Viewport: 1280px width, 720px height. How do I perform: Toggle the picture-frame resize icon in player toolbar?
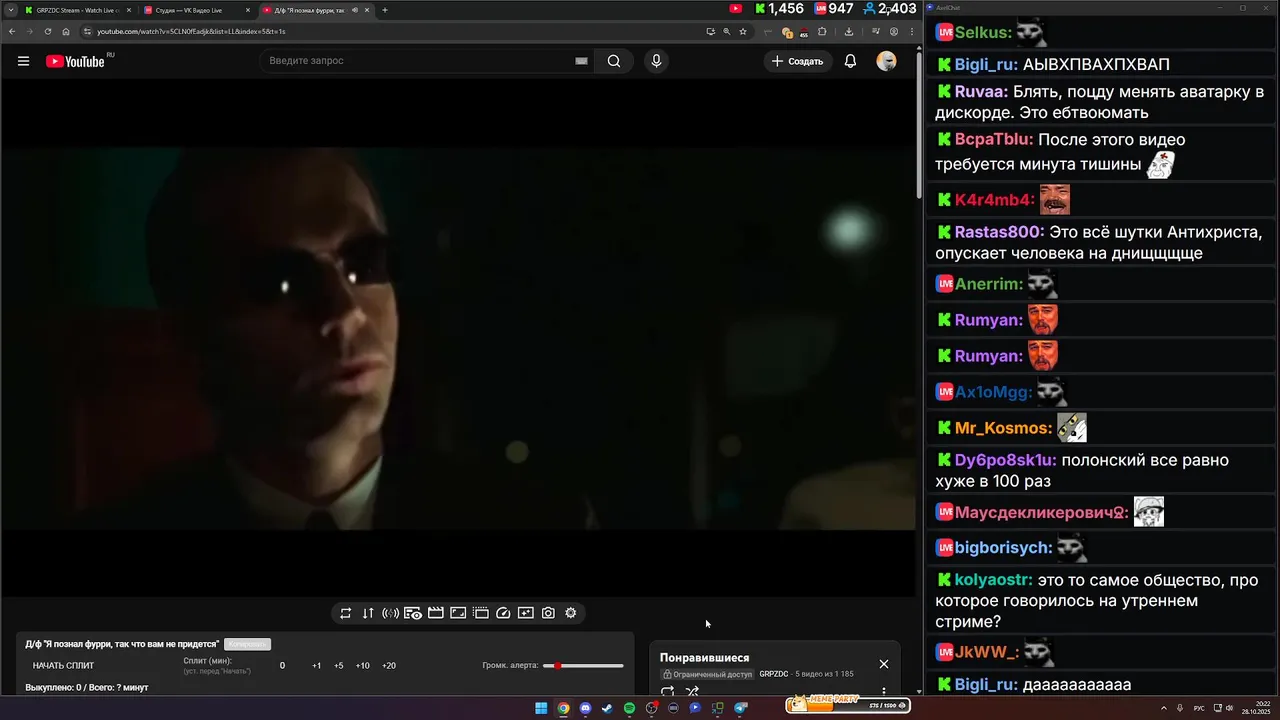tap(458, 613)
